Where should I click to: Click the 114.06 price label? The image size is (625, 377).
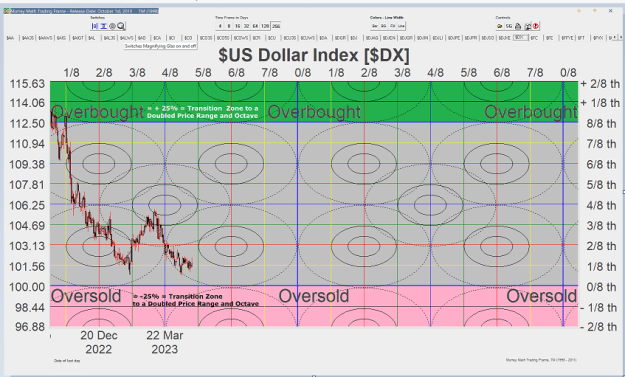[27, 103]
